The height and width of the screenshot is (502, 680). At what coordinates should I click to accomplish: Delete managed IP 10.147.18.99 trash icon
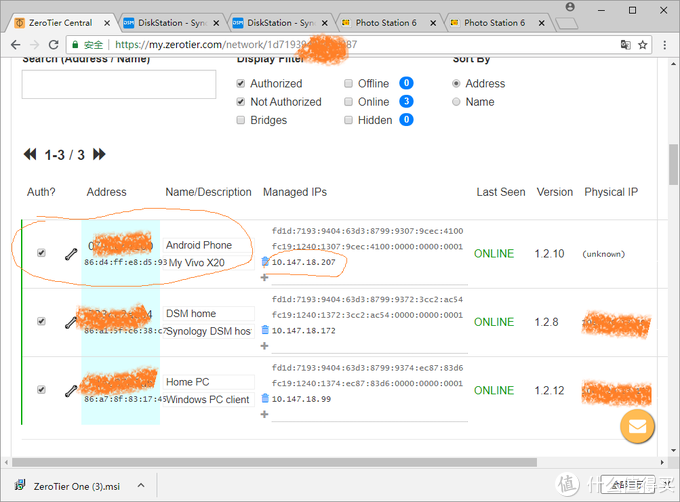point(265,398)
